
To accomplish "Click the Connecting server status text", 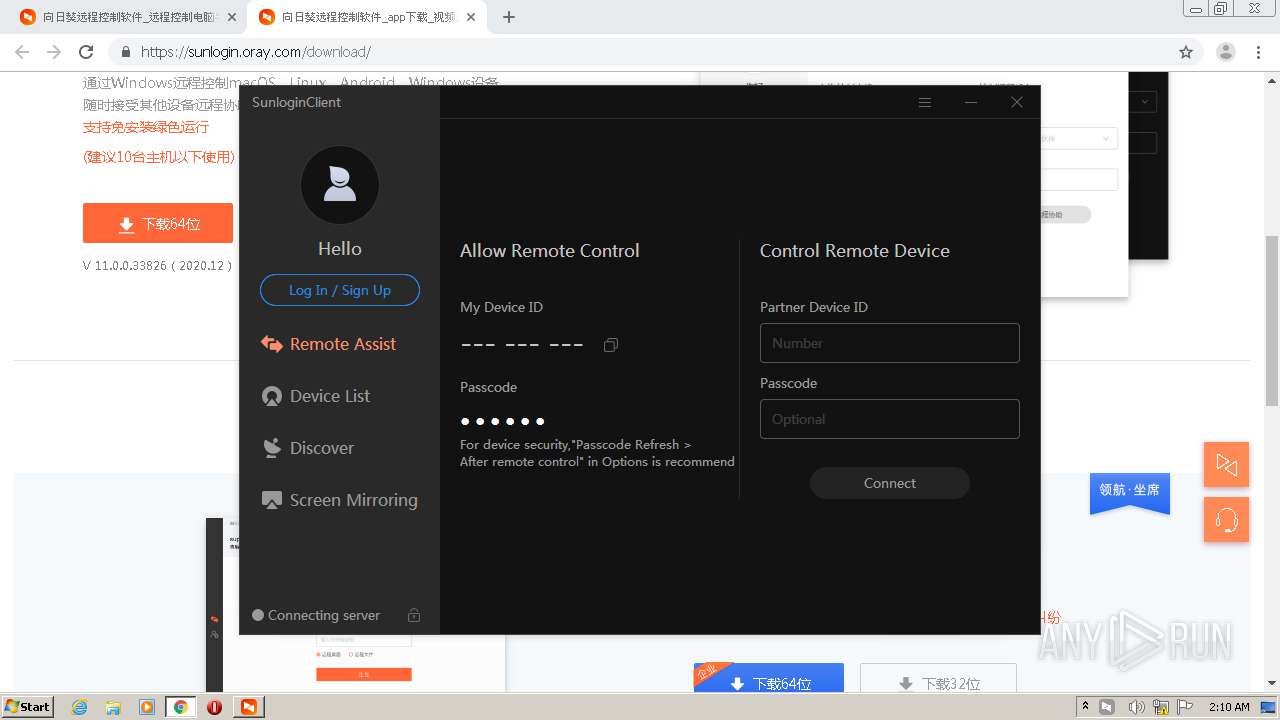I will point(324,615).
